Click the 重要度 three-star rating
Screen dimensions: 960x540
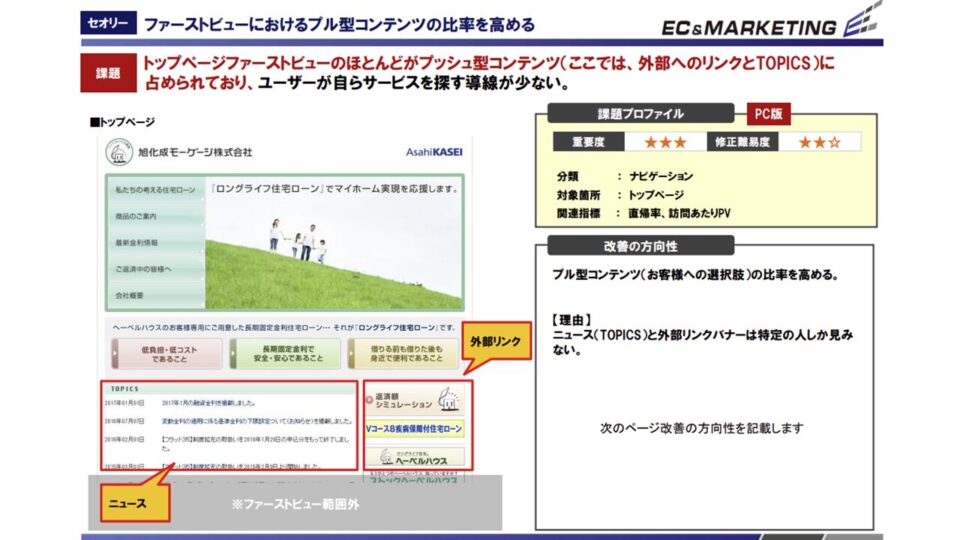coord(665,142)
